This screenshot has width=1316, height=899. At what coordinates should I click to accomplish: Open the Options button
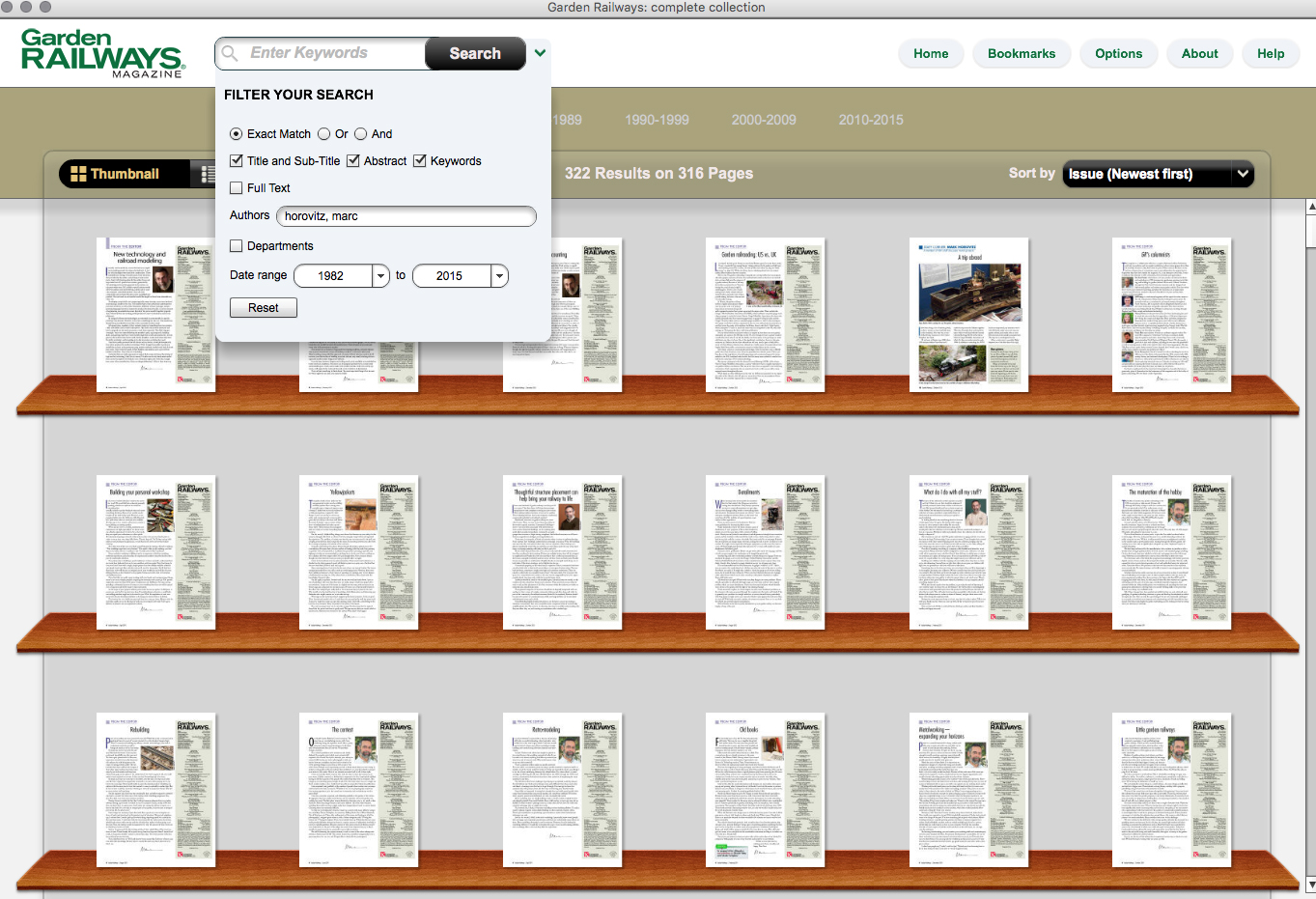point(1119,53)
